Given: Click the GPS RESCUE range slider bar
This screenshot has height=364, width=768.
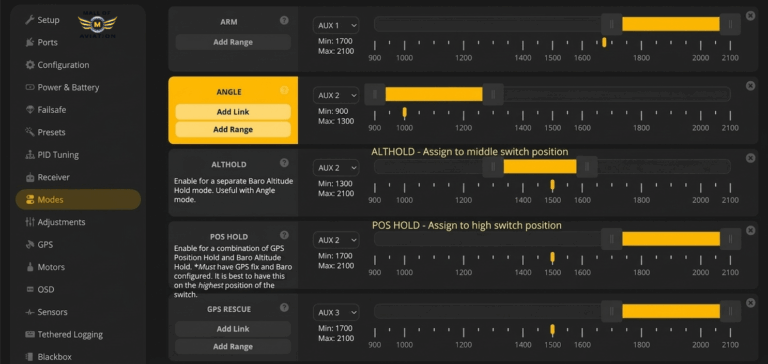Looking at the screenshot, I should pyautogui.click(x=671, y=311).
